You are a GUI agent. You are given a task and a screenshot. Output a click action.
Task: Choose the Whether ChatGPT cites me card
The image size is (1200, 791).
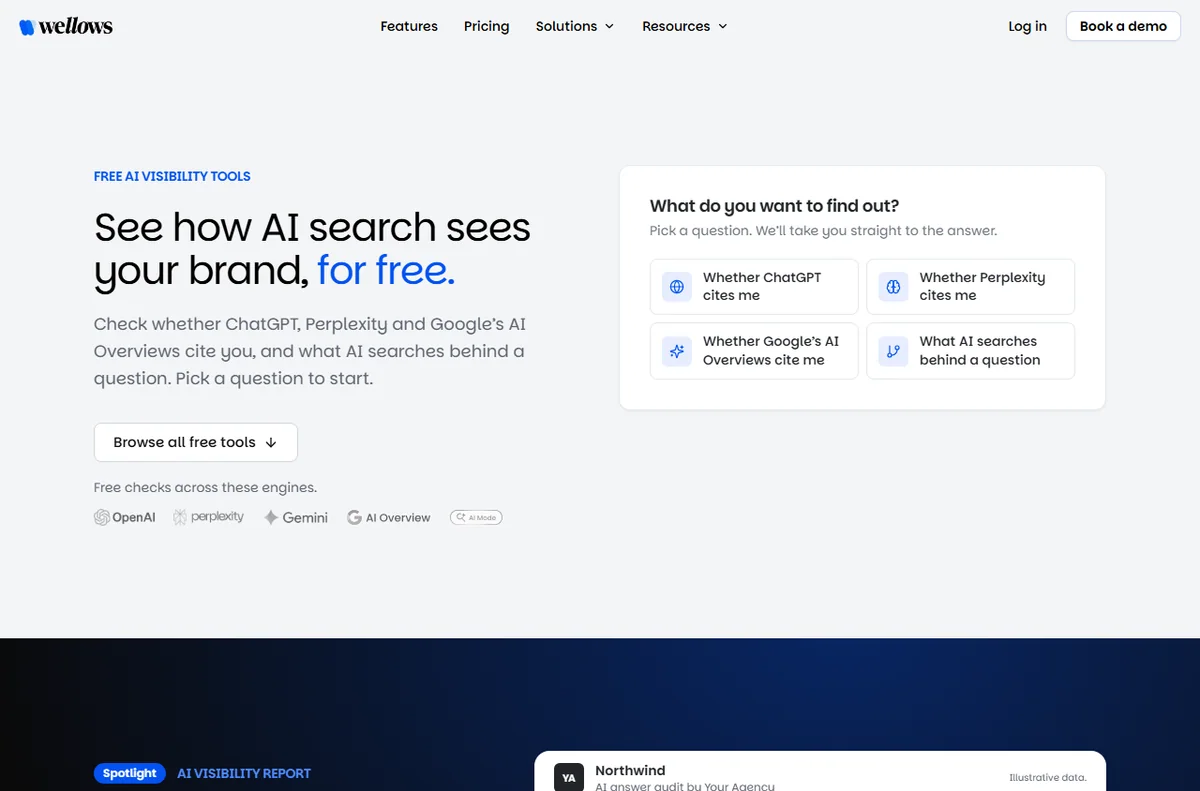click(x=754, y=287)
